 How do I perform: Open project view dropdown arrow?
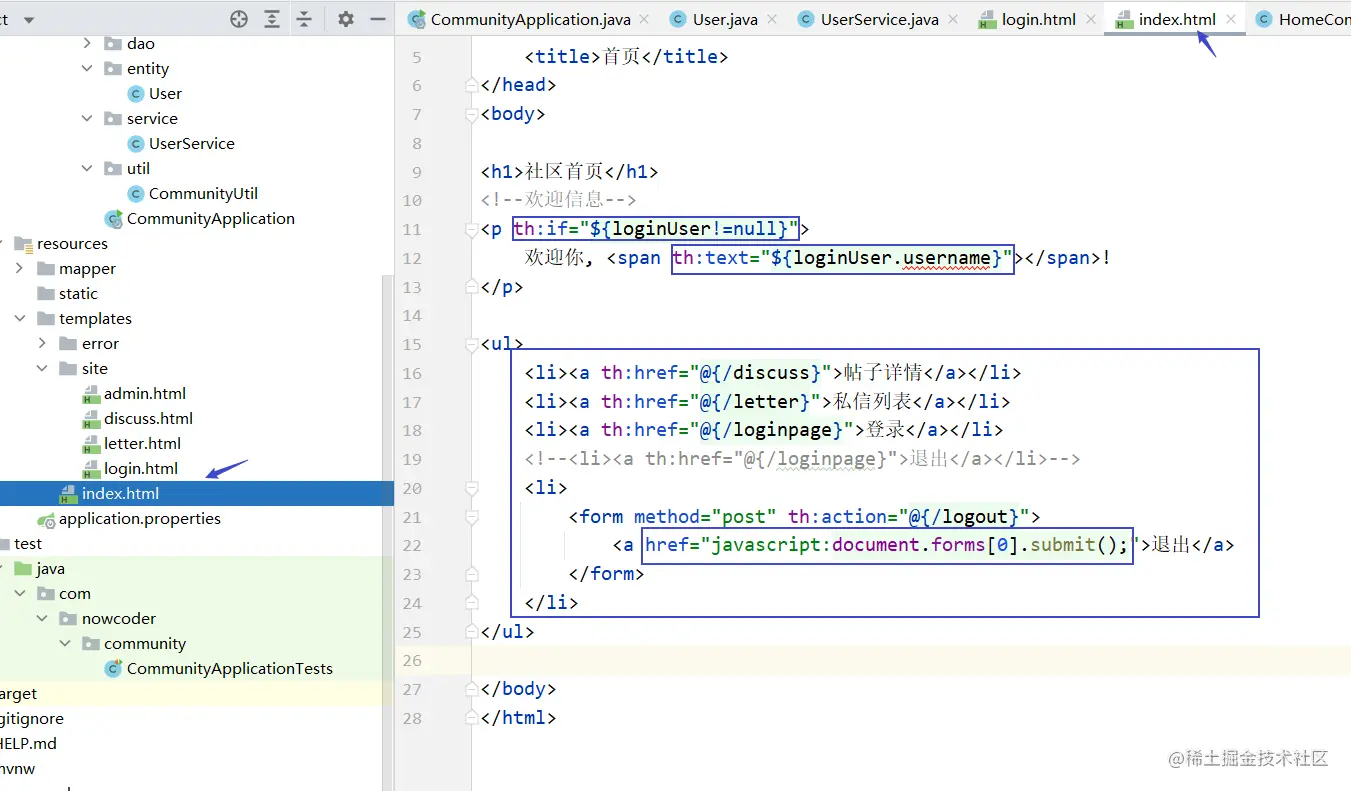(x=28, y=20)
